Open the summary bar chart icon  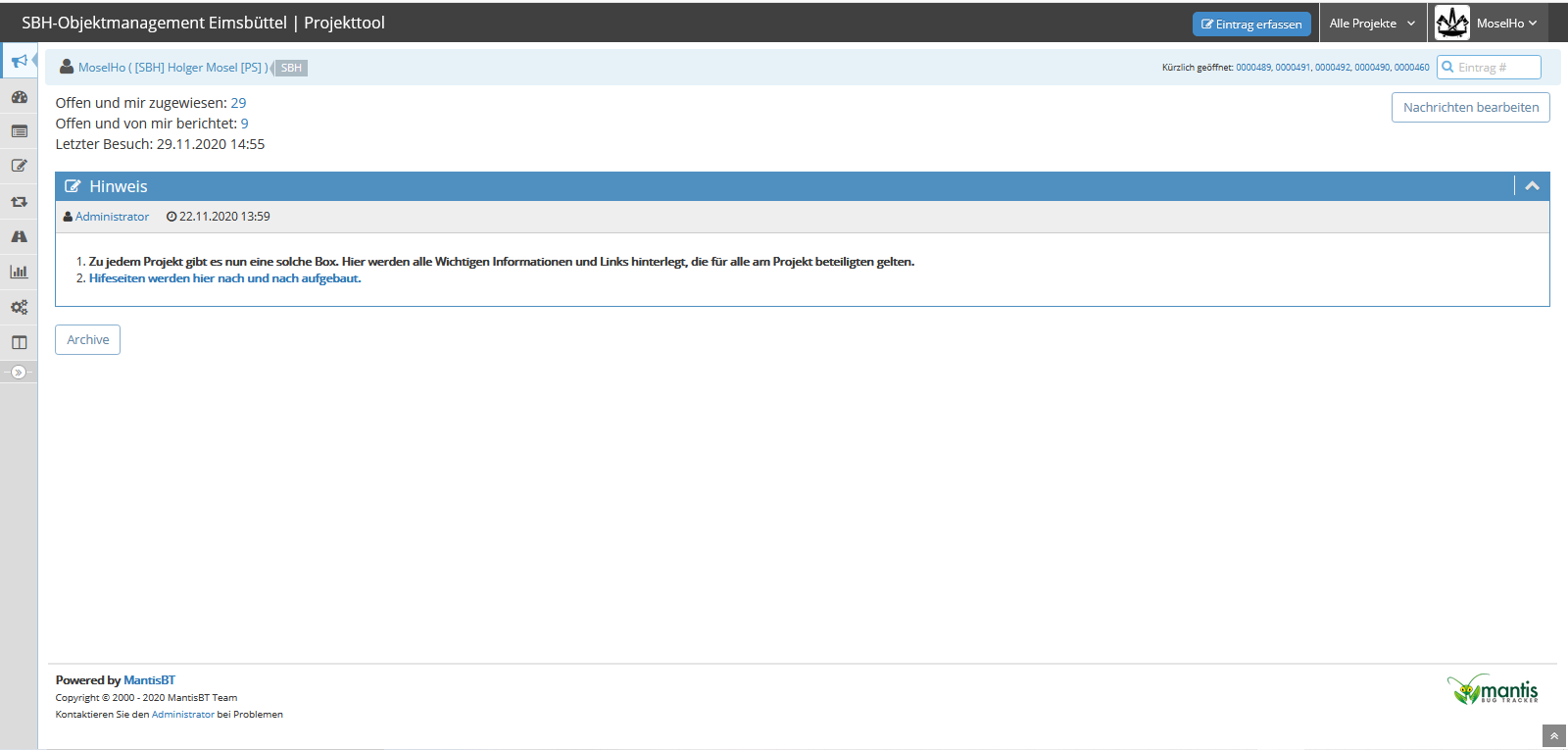coord(19,272)
